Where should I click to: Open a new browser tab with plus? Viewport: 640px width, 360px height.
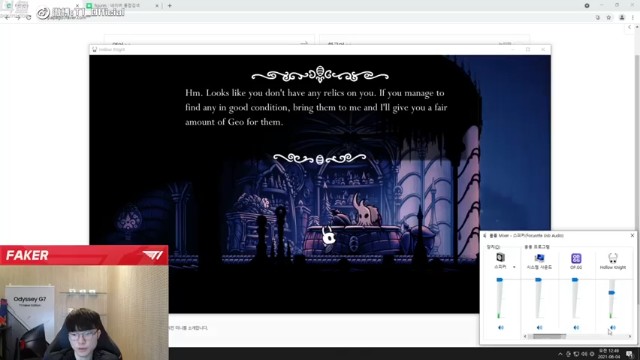click(x=169, y=6)
